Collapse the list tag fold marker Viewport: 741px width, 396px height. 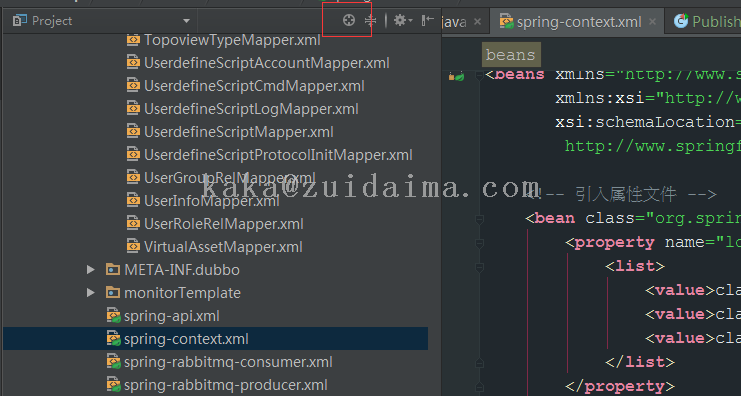coord(479,267)
